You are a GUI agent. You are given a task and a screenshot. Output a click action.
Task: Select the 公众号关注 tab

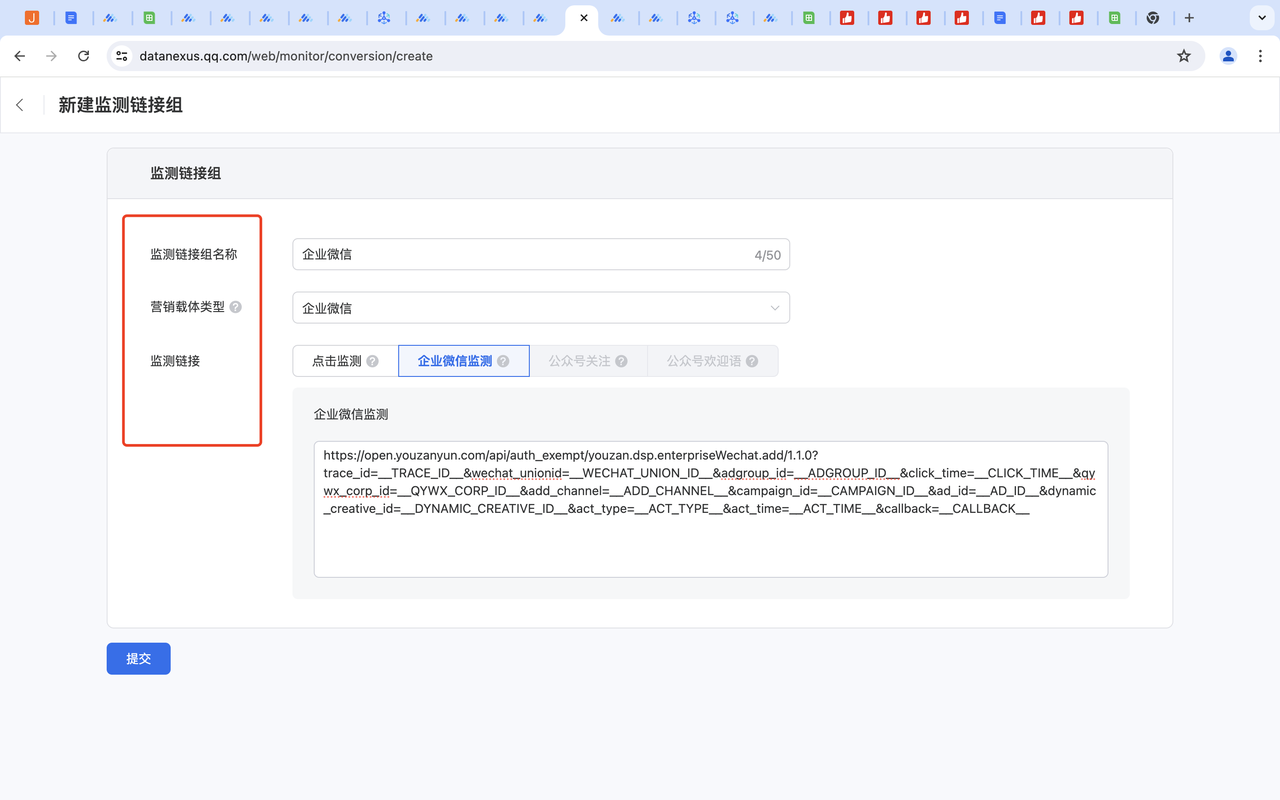pyautogui.click(x=589, y=361)
